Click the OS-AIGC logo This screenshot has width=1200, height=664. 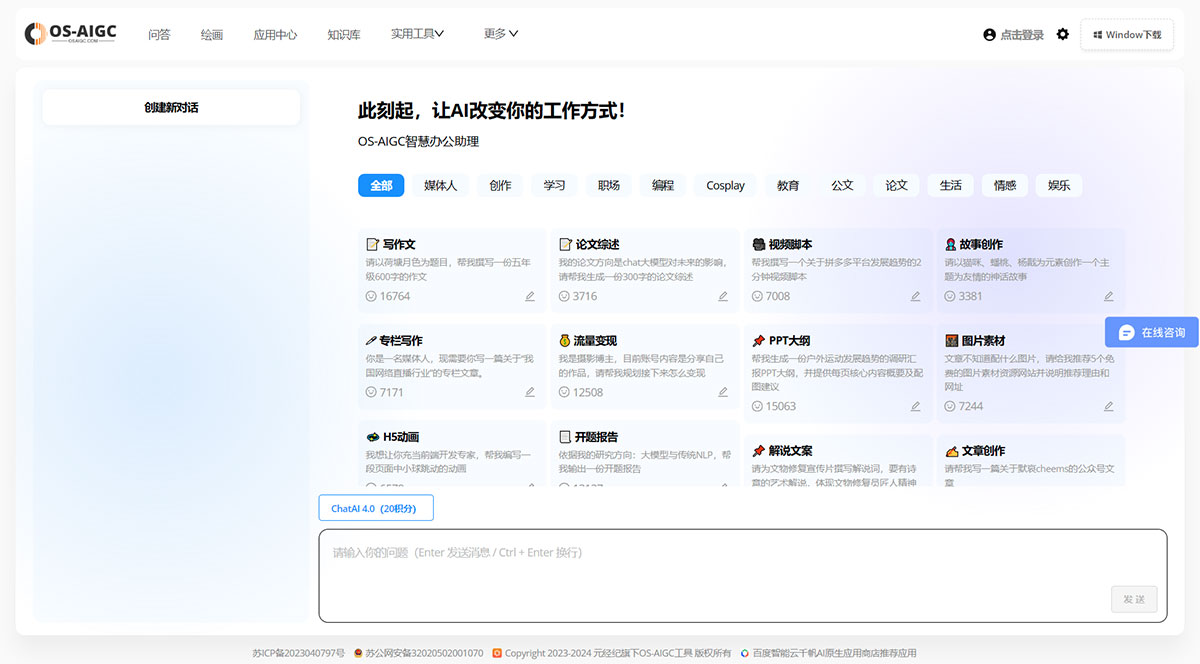[71, 32]
